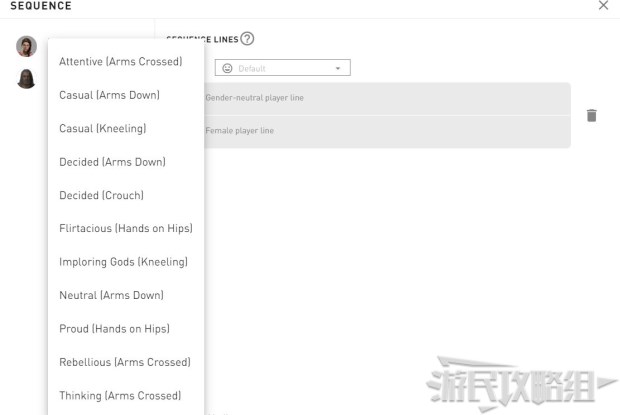Viewport: 620px width, 415px height.
Task: Click the Gender-neutral player line field
Action: 387,98
